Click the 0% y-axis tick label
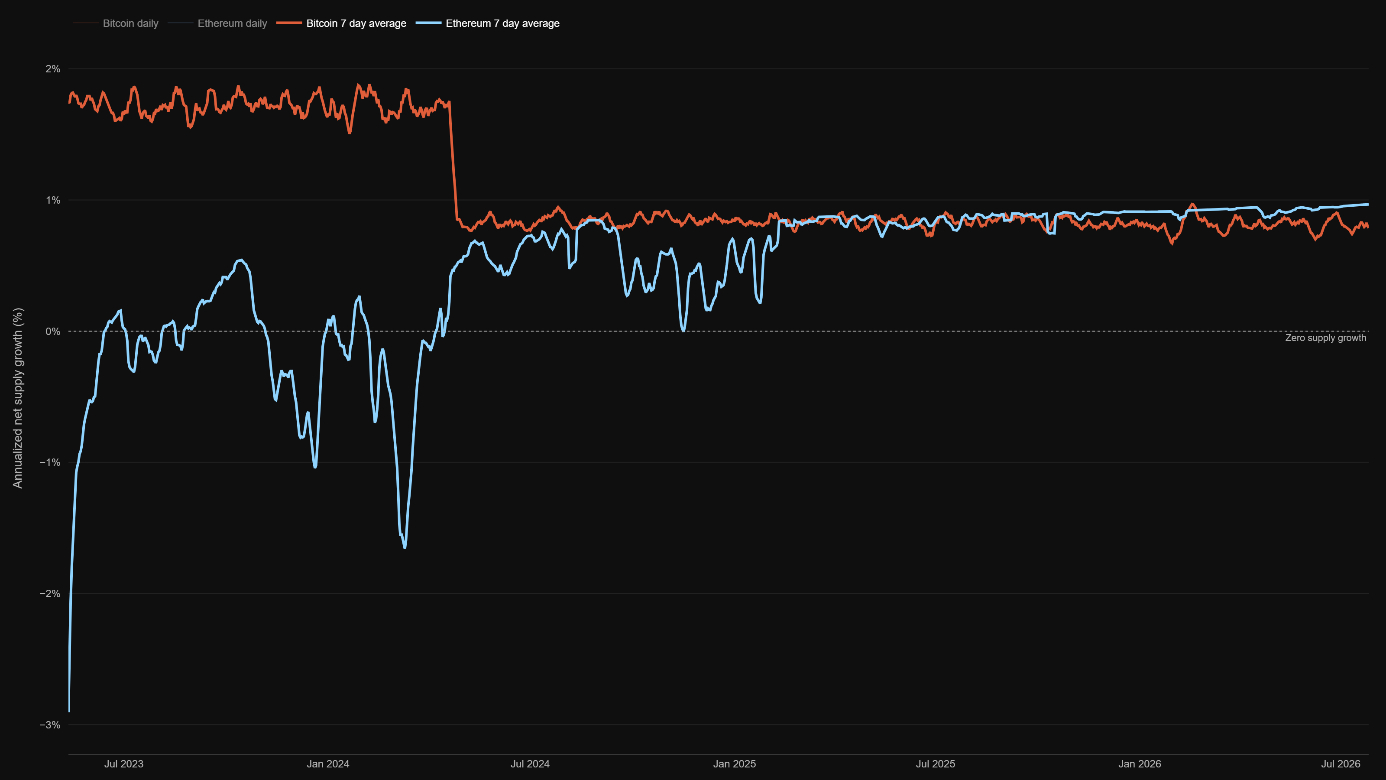 pyautogui.click(x=53, y=331)
